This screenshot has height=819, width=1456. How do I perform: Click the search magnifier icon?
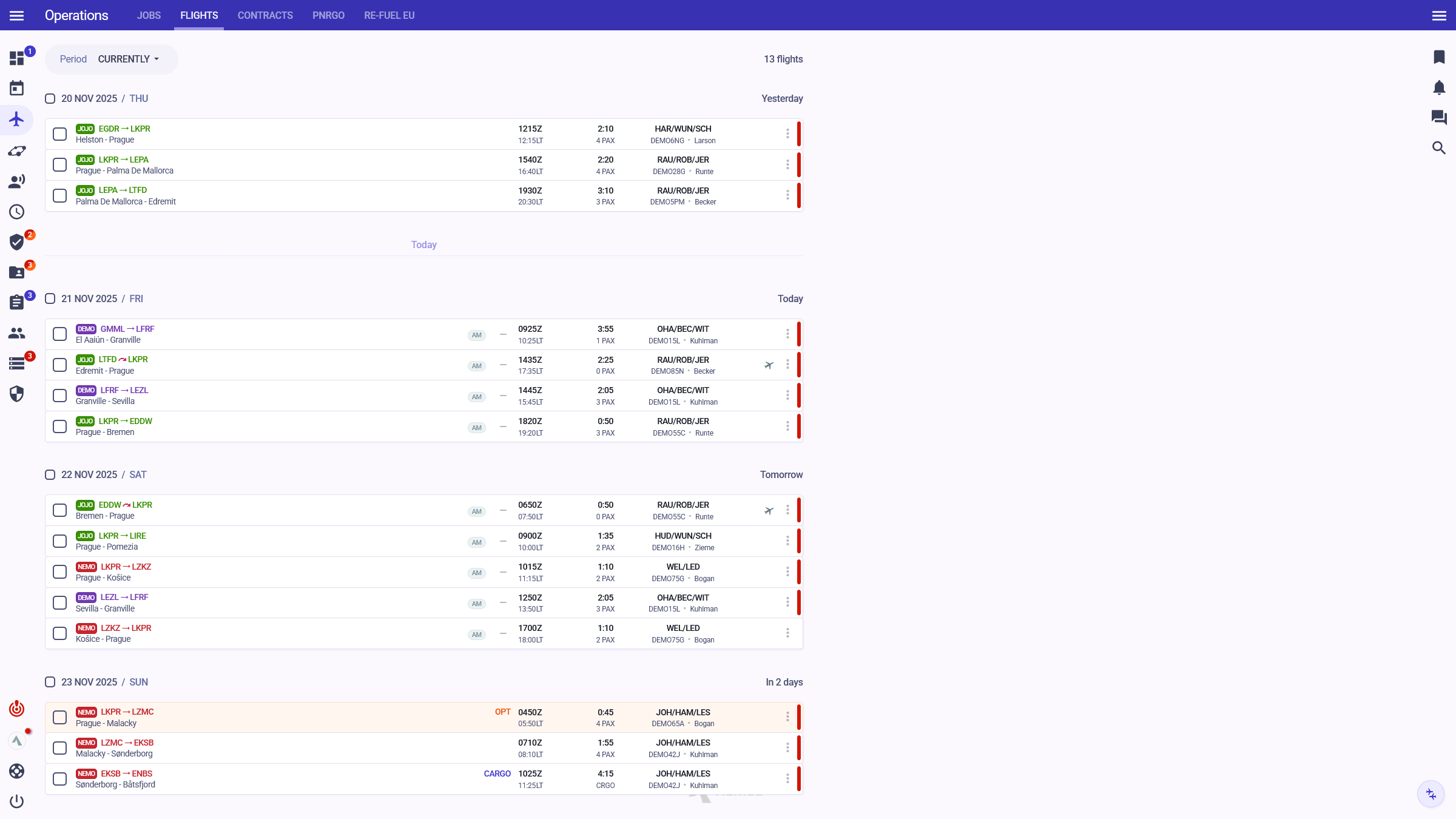[1439, 148]
